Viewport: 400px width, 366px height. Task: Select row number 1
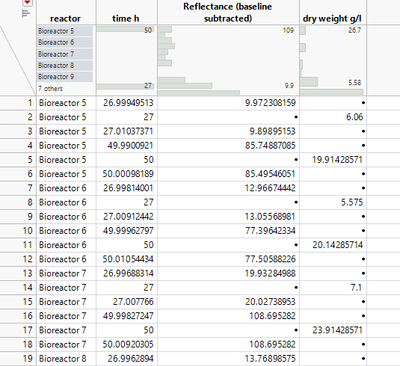click(19, 103)
